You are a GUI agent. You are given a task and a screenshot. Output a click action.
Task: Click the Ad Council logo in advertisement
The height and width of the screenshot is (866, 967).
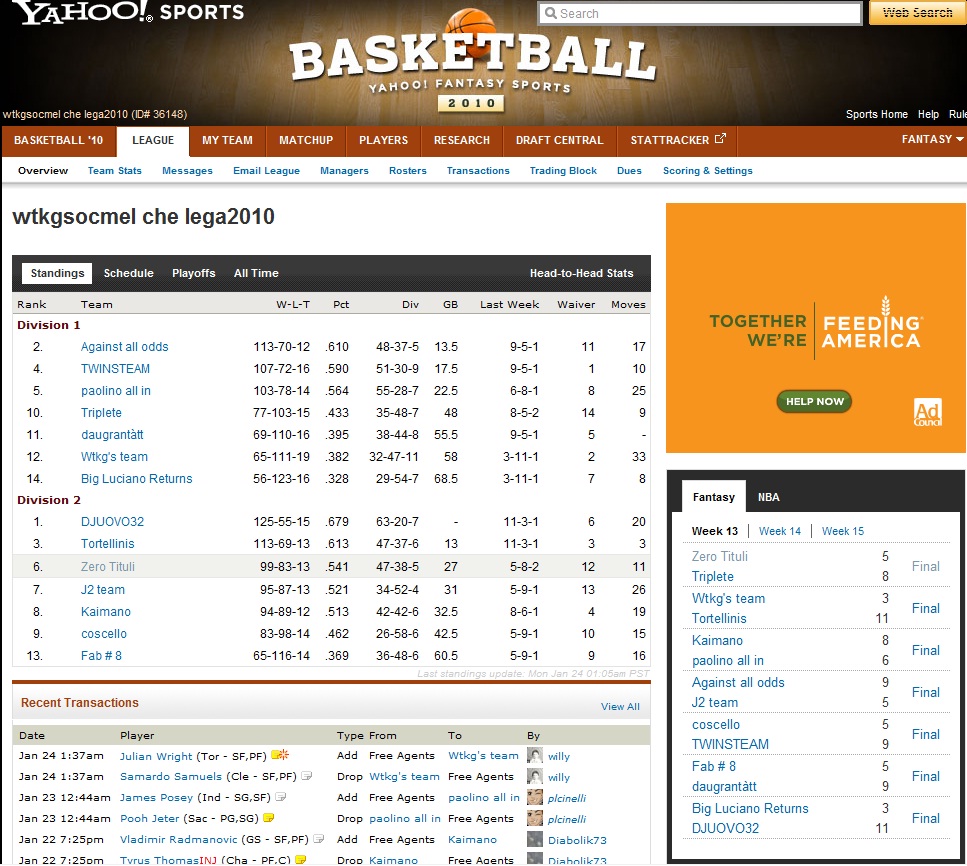coord(927,412)
